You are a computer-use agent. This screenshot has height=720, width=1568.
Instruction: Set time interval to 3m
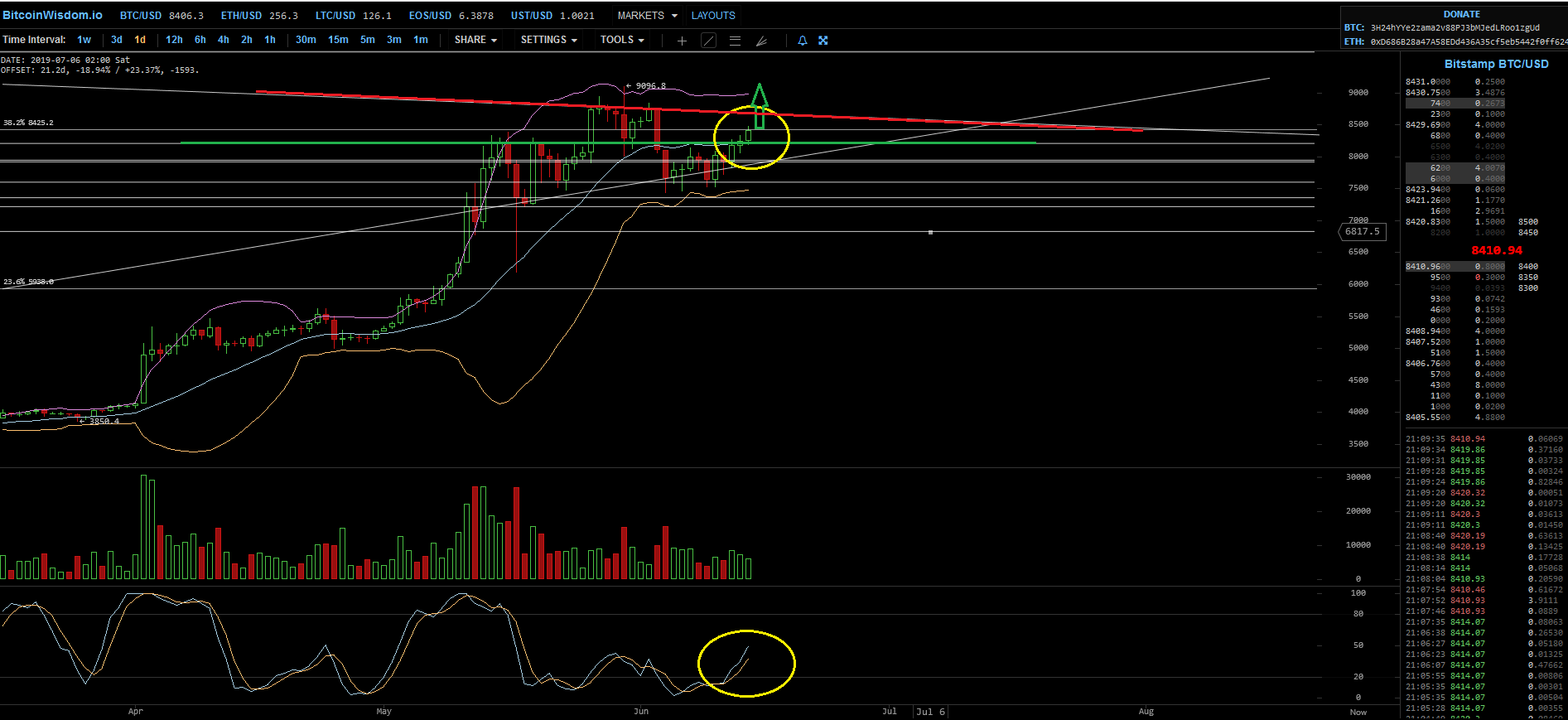[394, 40]
